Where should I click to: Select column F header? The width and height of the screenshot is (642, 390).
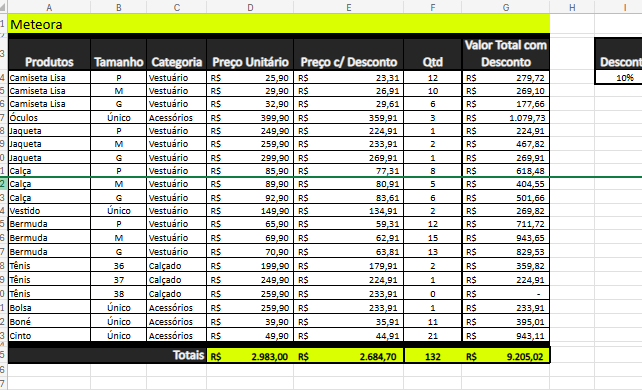click(433, 7)
